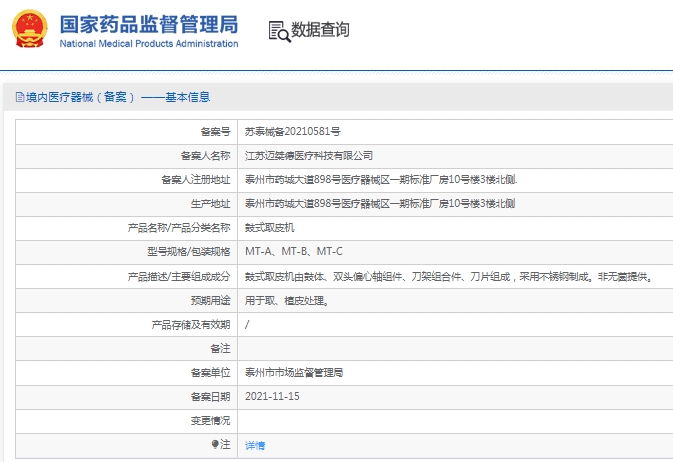Click the 产品描述/主要组成成分 label
The height and width of the screenshot is (462, 673).
coord(179,277)
